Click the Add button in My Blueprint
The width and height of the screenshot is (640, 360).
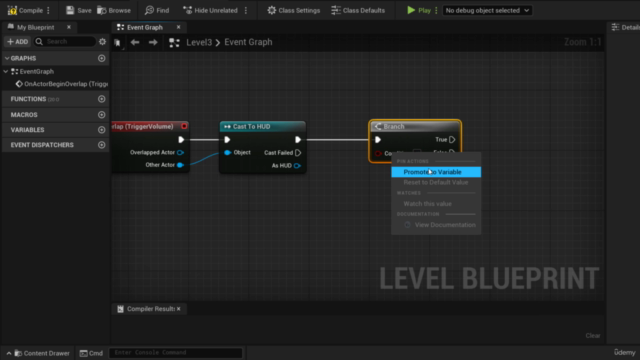coord(18,42)
